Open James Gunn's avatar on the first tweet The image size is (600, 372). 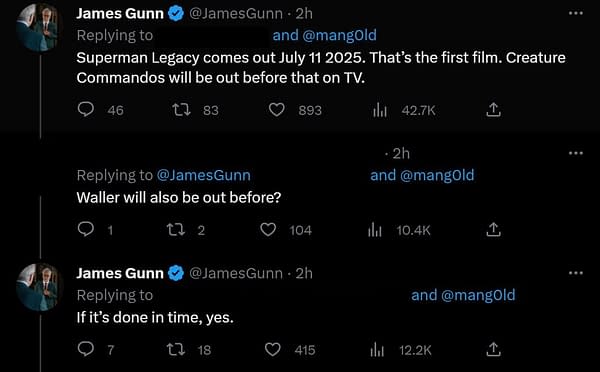(38, 28)
